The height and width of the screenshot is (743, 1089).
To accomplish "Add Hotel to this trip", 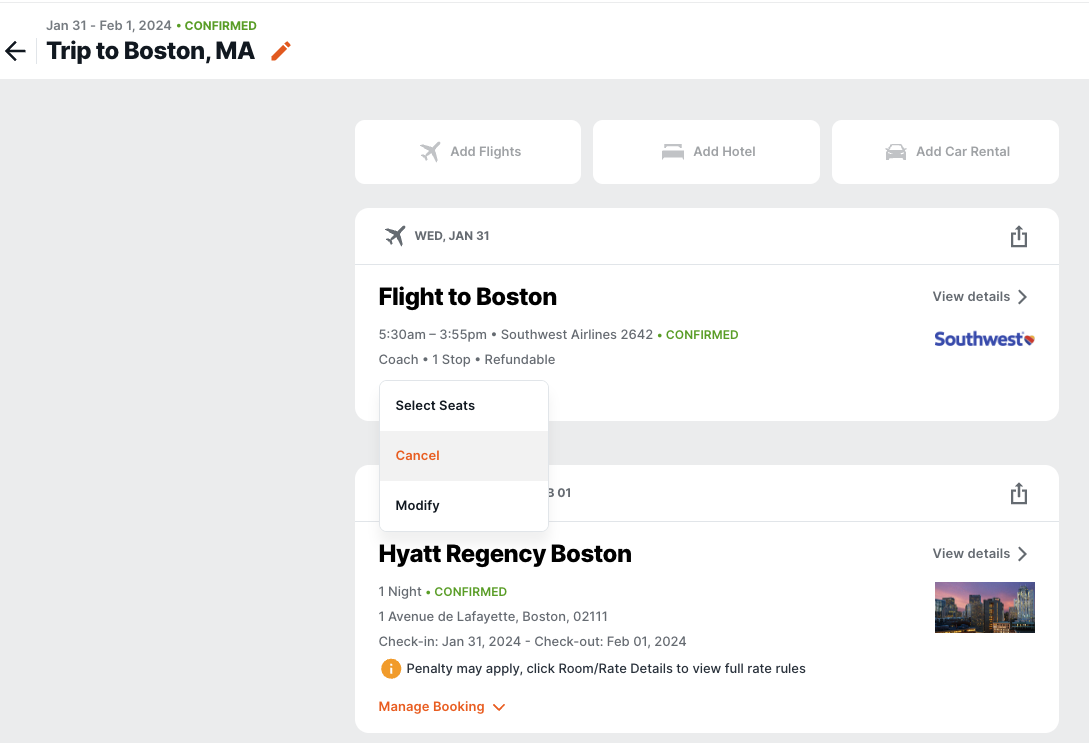I will point(706,152).
